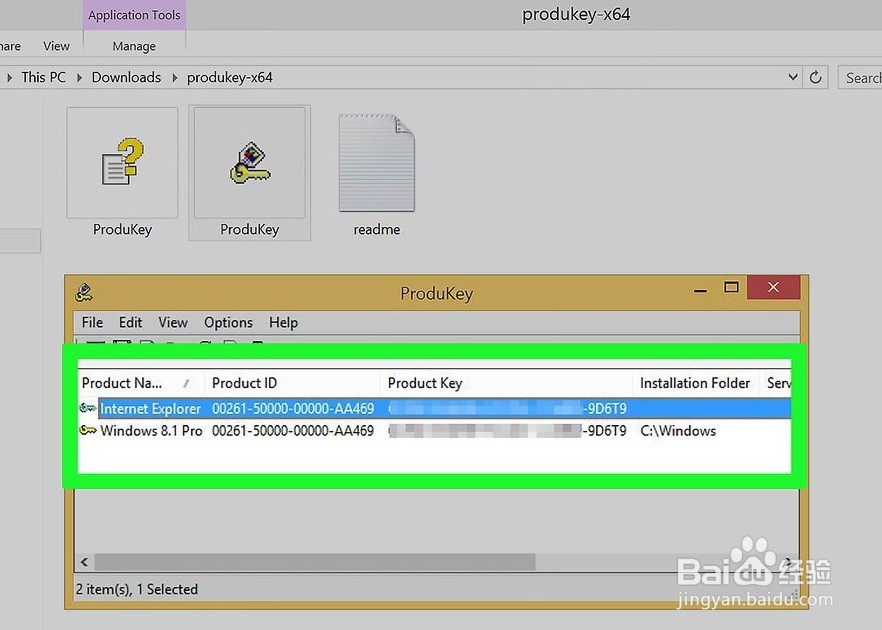This screenshot has width=882, height=630.
Task: Open the File menu in ProduKey
Action: [92, 322]
